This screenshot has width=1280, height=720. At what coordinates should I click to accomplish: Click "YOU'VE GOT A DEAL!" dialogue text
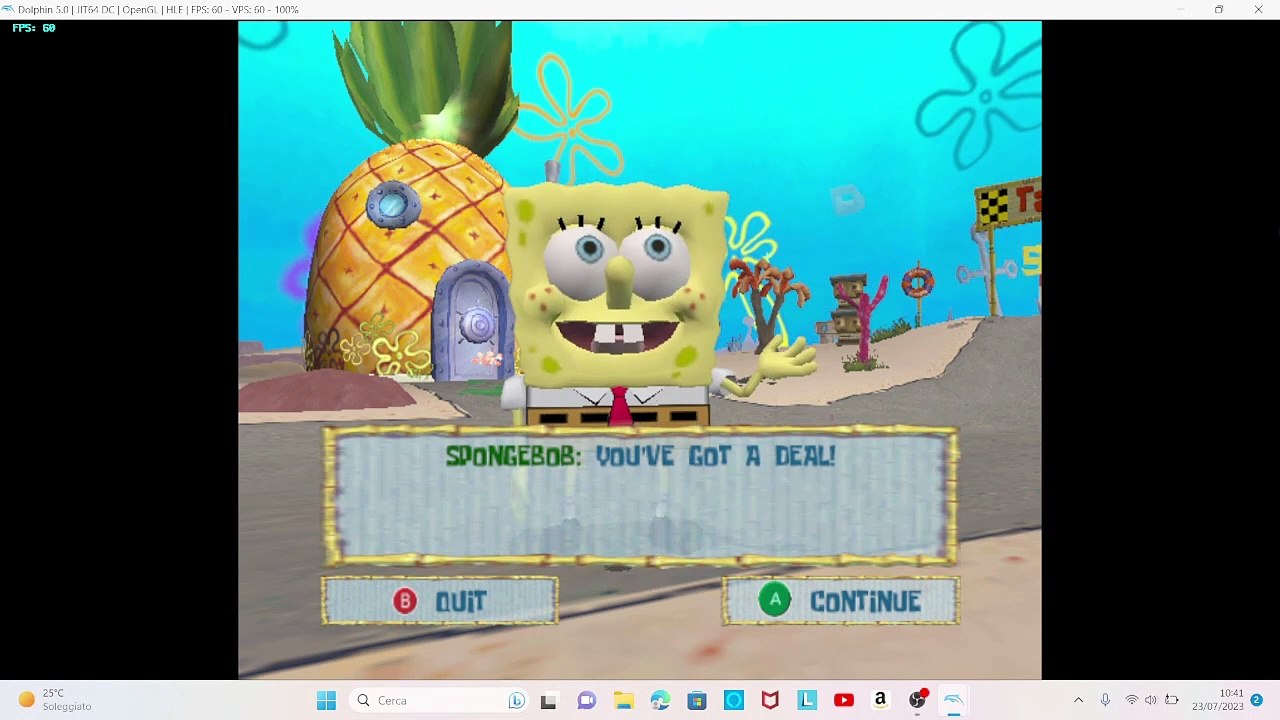[x=716, y=456]
